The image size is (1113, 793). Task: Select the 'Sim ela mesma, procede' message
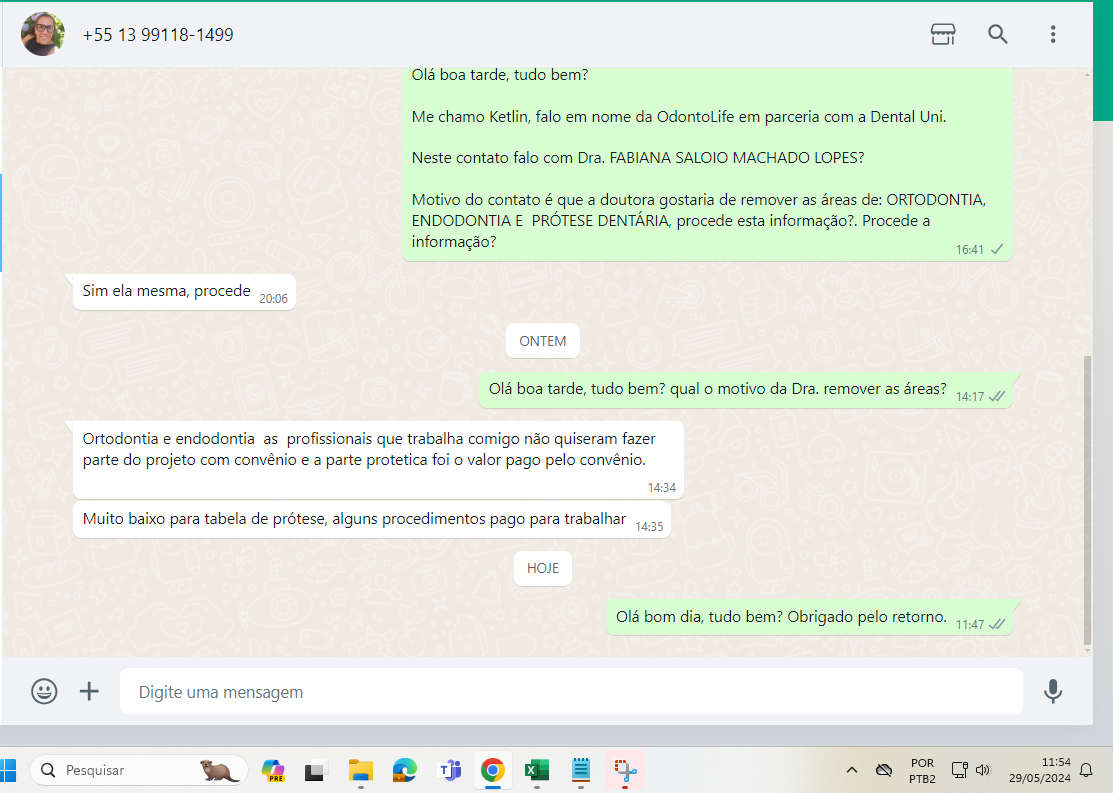click(184, 292)
